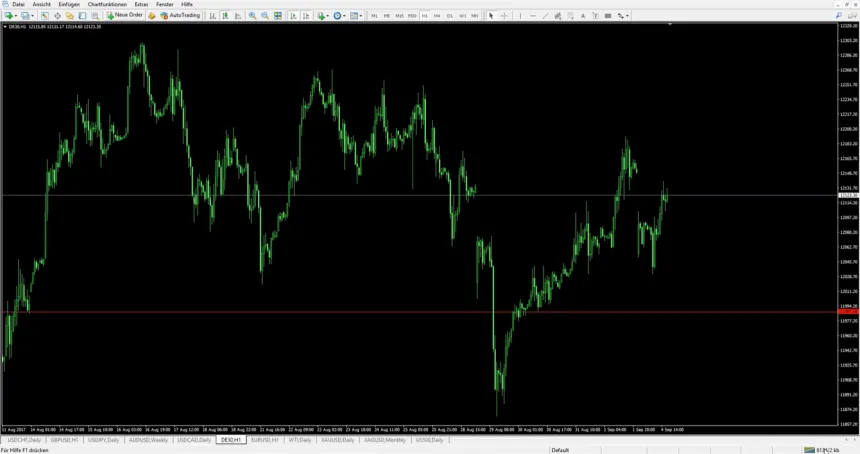Switch to the EURUSD,H1 chart tab

(265, 440)
